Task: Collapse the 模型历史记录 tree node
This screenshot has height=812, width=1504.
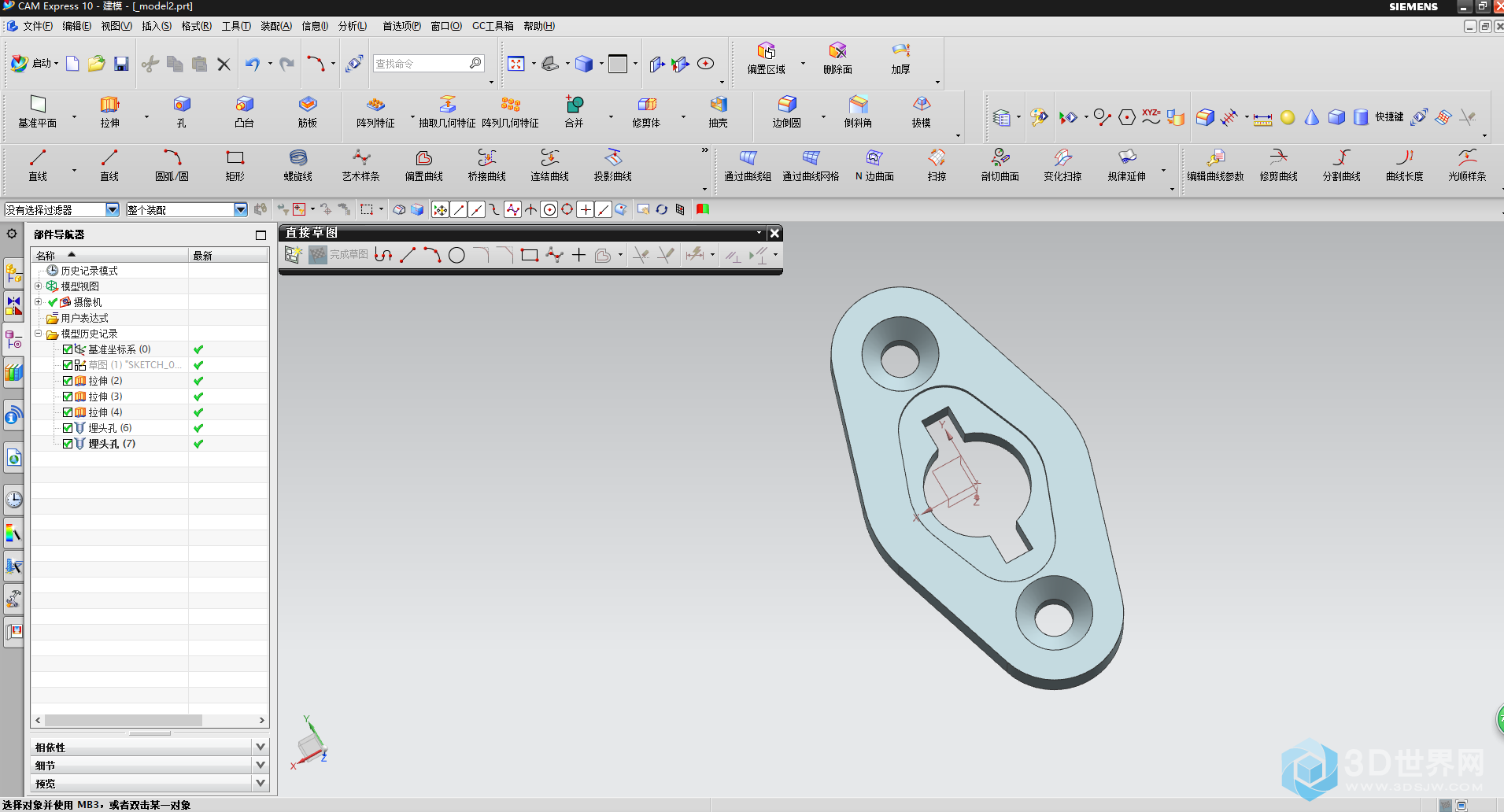Action: click(38, 334)
